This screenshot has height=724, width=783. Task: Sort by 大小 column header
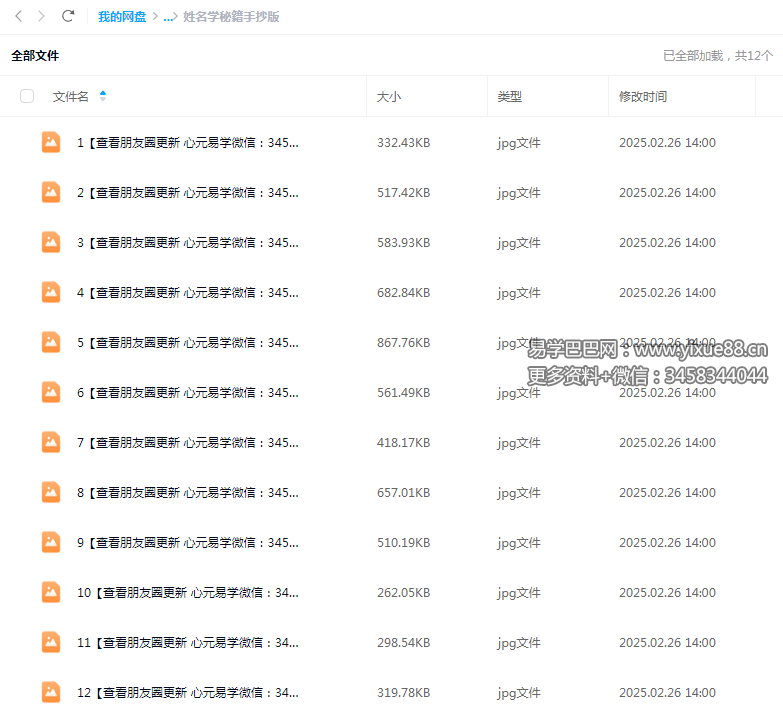click(x=388, y=97)
